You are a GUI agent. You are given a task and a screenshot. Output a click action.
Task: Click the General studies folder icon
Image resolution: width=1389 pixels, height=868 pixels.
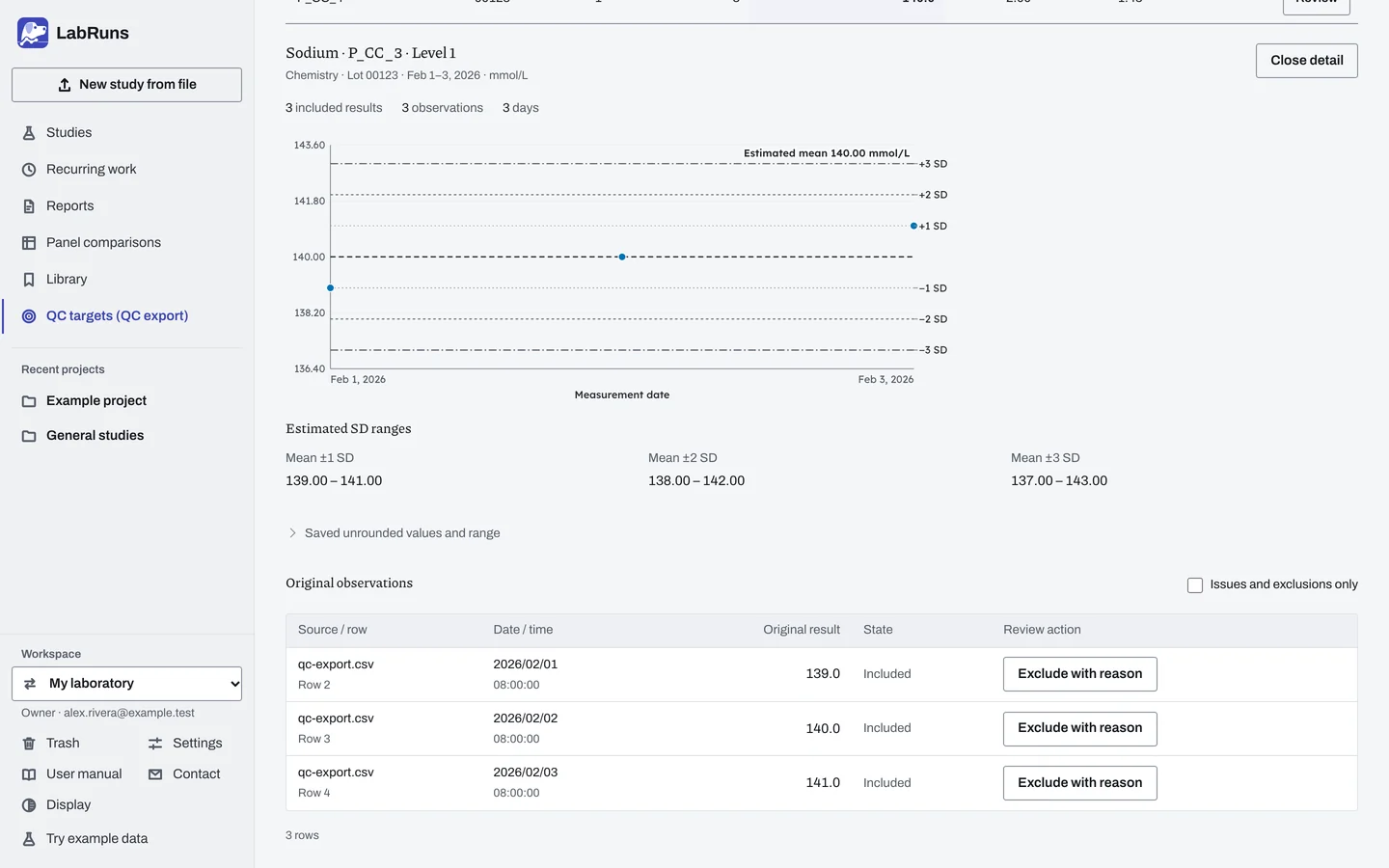tap(29, 436)
